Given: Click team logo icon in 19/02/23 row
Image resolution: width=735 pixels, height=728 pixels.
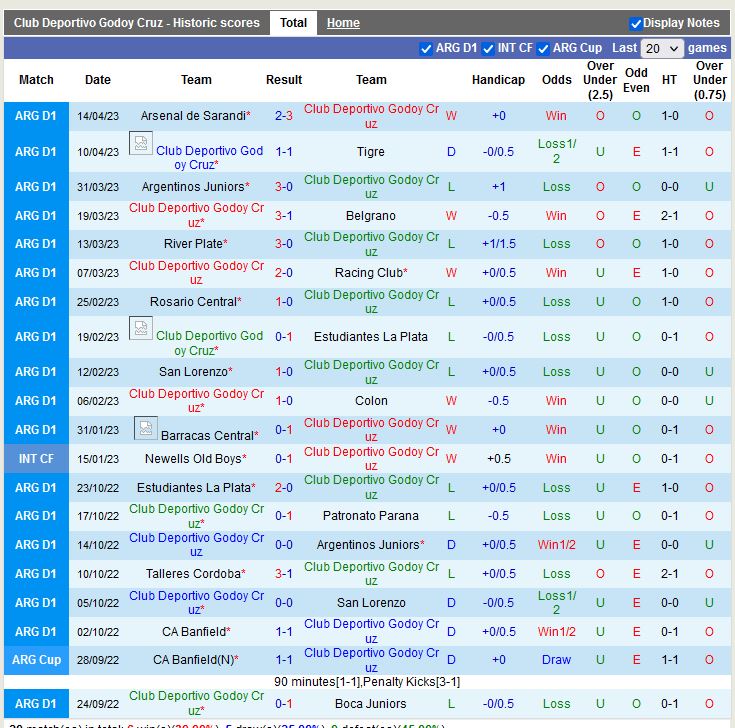Looking at the screenshot, I should (141, 329).
